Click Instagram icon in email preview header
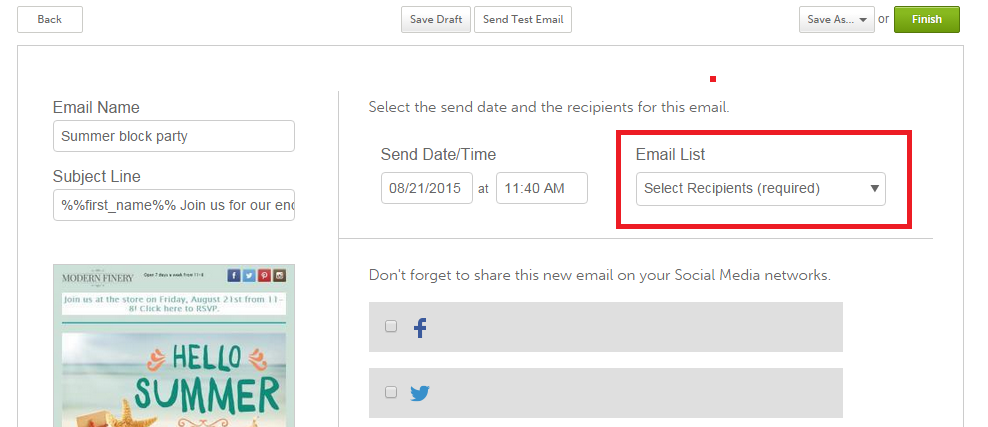Viewport: 988px width, 427px height. tap(280, 276)
